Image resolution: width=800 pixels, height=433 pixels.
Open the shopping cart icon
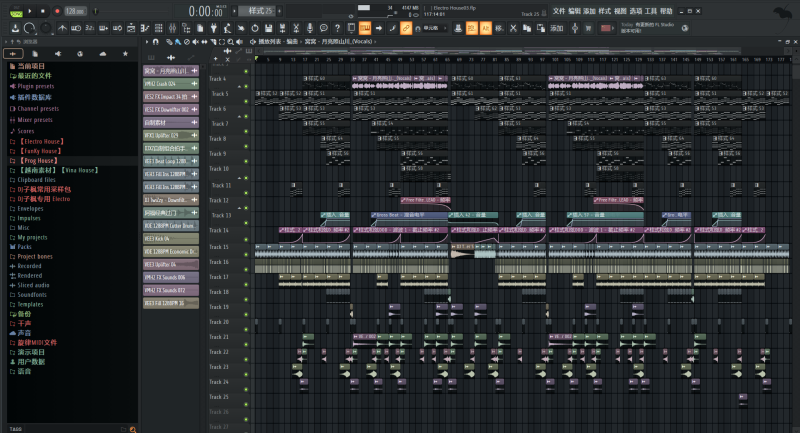[588, 28]
